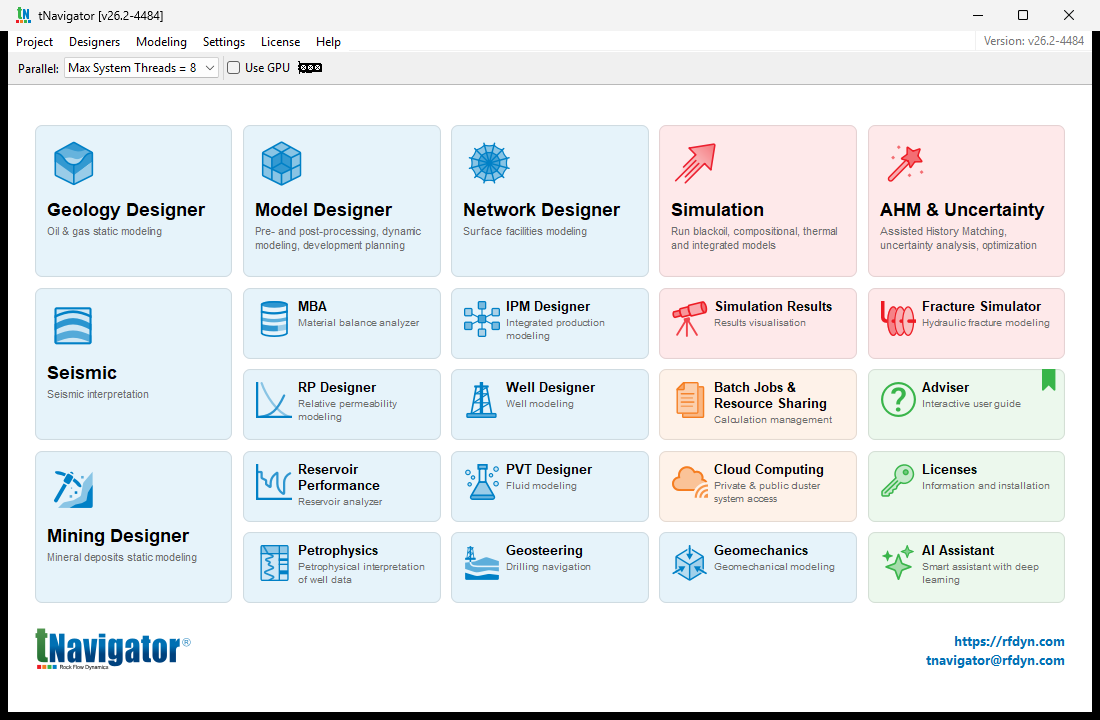
Task: Click the 'Hydraulic fracture modeling' description
Action: pos(986,322)
